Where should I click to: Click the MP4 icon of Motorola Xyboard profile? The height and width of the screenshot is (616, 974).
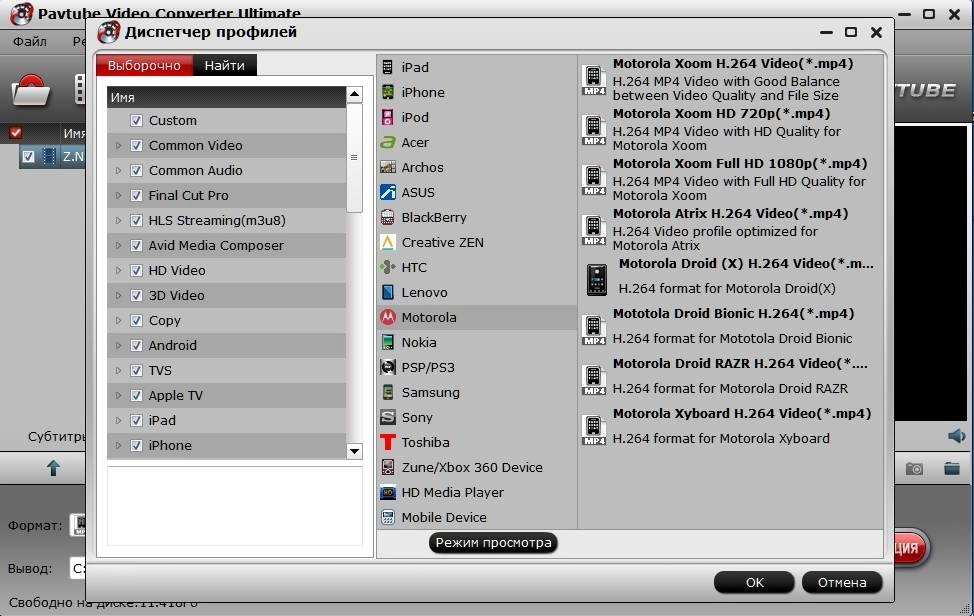point(594,430)
